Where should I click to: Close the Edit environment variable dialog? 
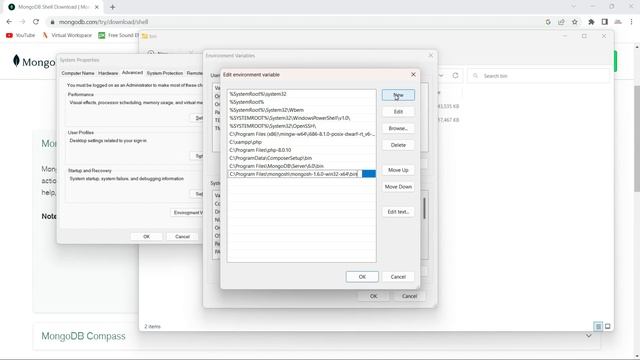click(413, 74)
